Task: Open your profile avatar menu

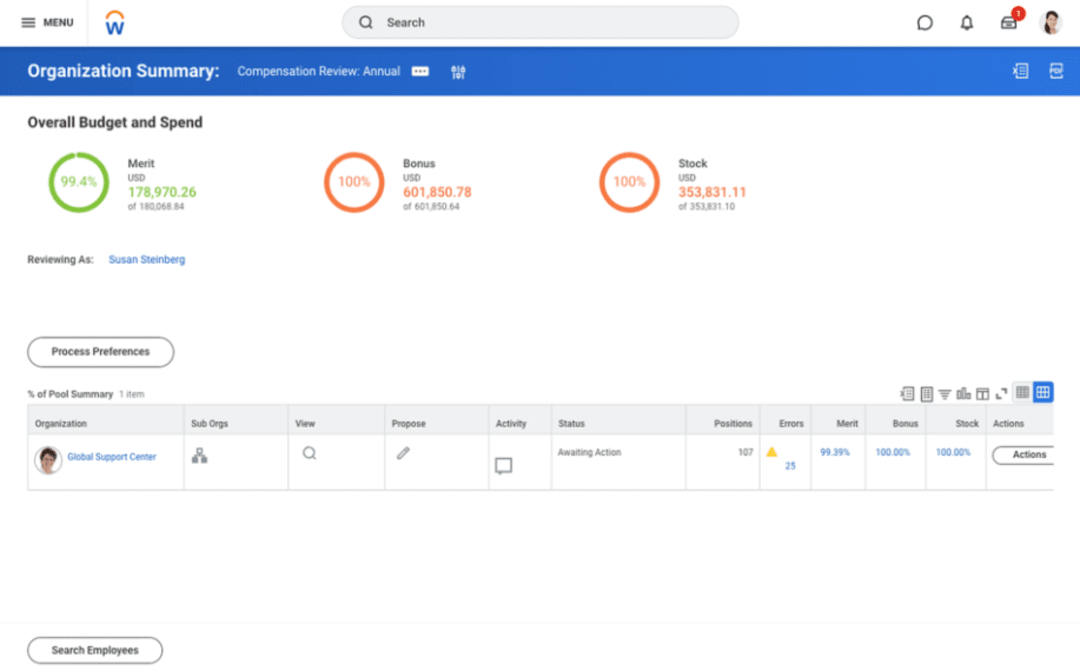Action: (x=1051, y=22)
